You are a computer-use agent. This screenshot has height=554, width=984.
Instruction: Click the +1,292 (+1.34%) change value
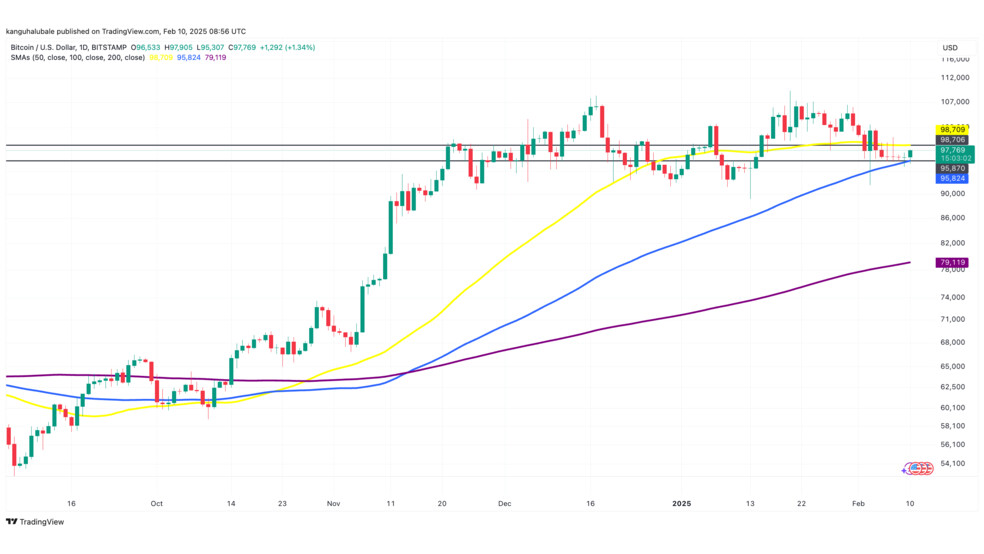point(287,48)
